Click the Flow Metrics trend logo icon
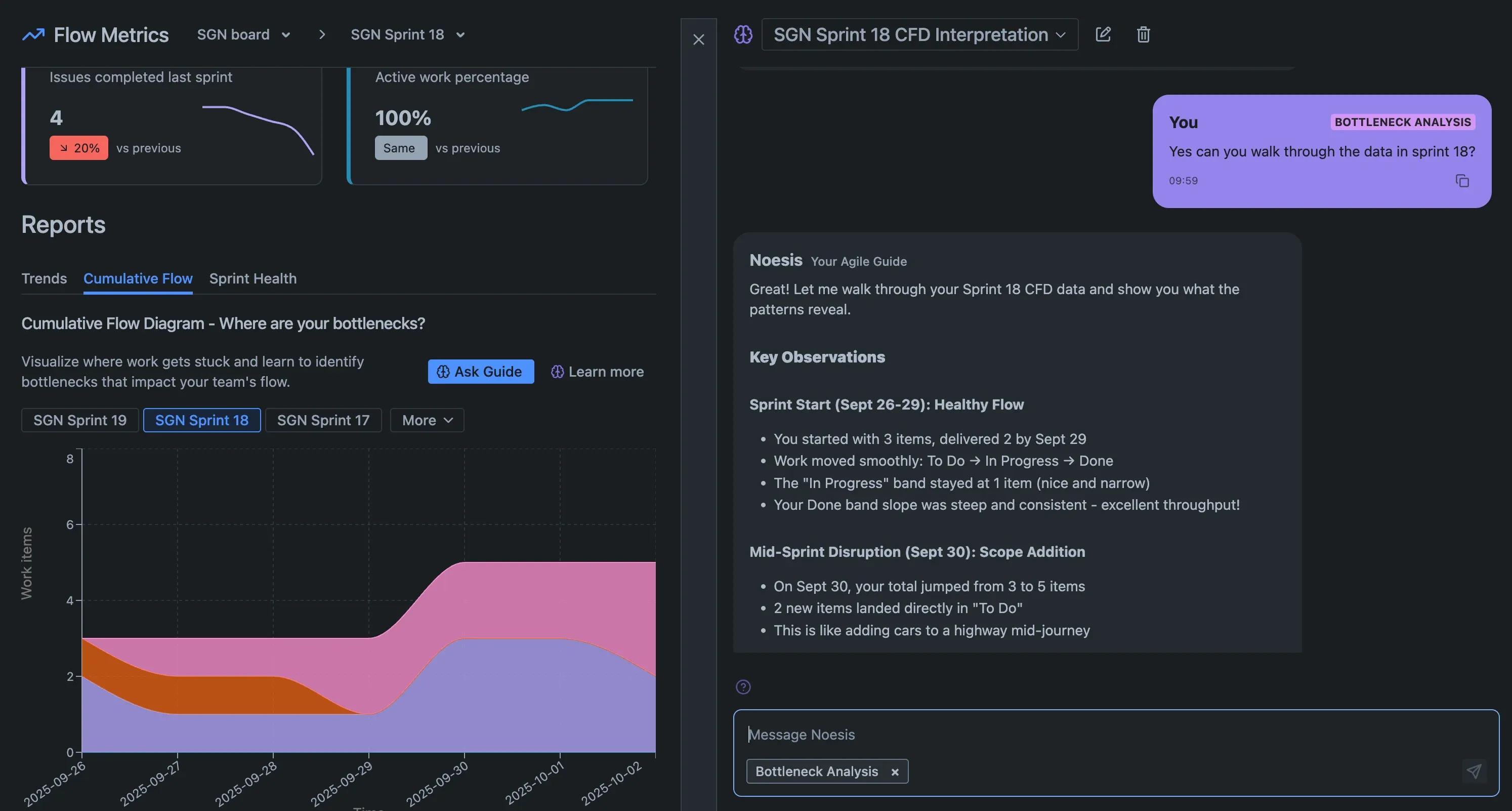 click(33, 34)
